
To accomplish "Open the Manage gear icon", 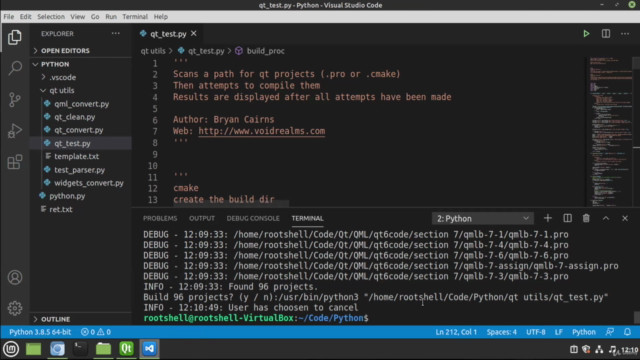I will tap(15, 308).
